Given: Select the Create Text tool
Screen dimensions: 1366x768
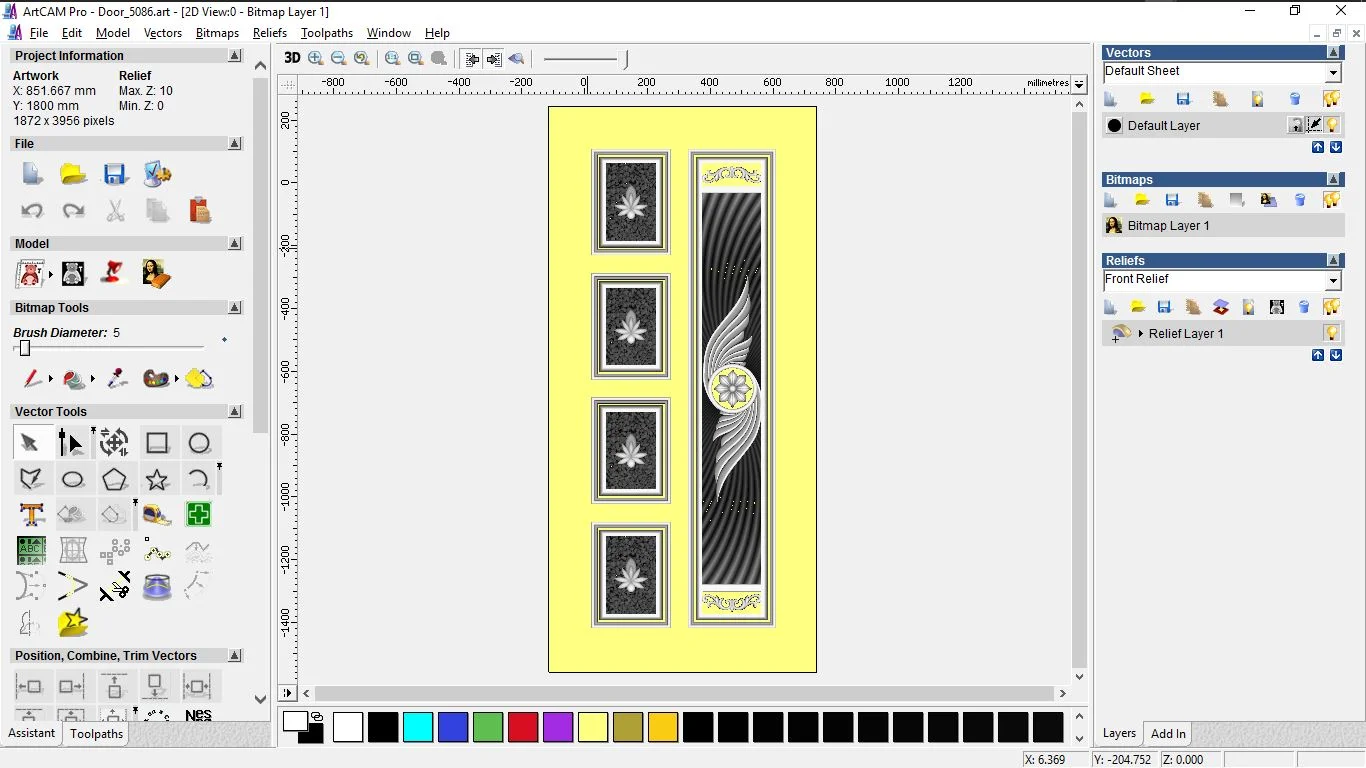Looking at the screenshot, I should [32, 513].
